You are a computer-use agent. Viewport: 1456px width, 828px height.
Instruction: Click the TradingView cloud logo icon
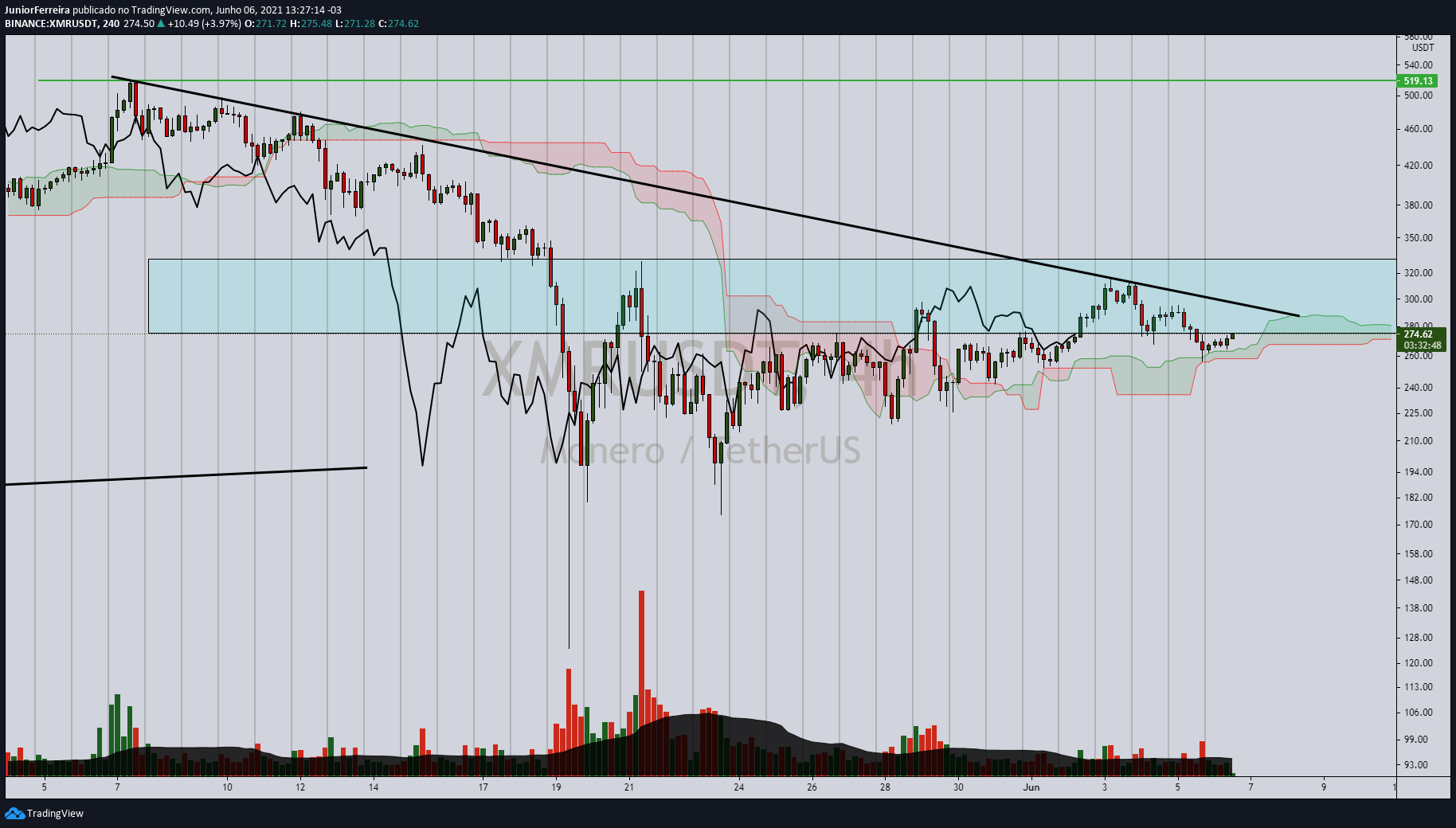point(14,813)
